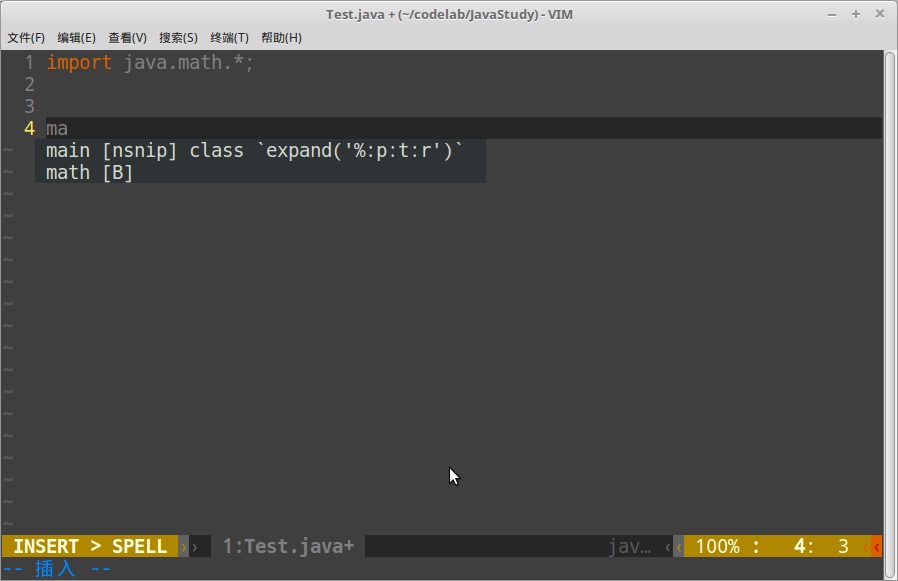This screenshot has width=898, height=581.
Task: Click the vertical scrollbar of the terminal
Action: 890,315
